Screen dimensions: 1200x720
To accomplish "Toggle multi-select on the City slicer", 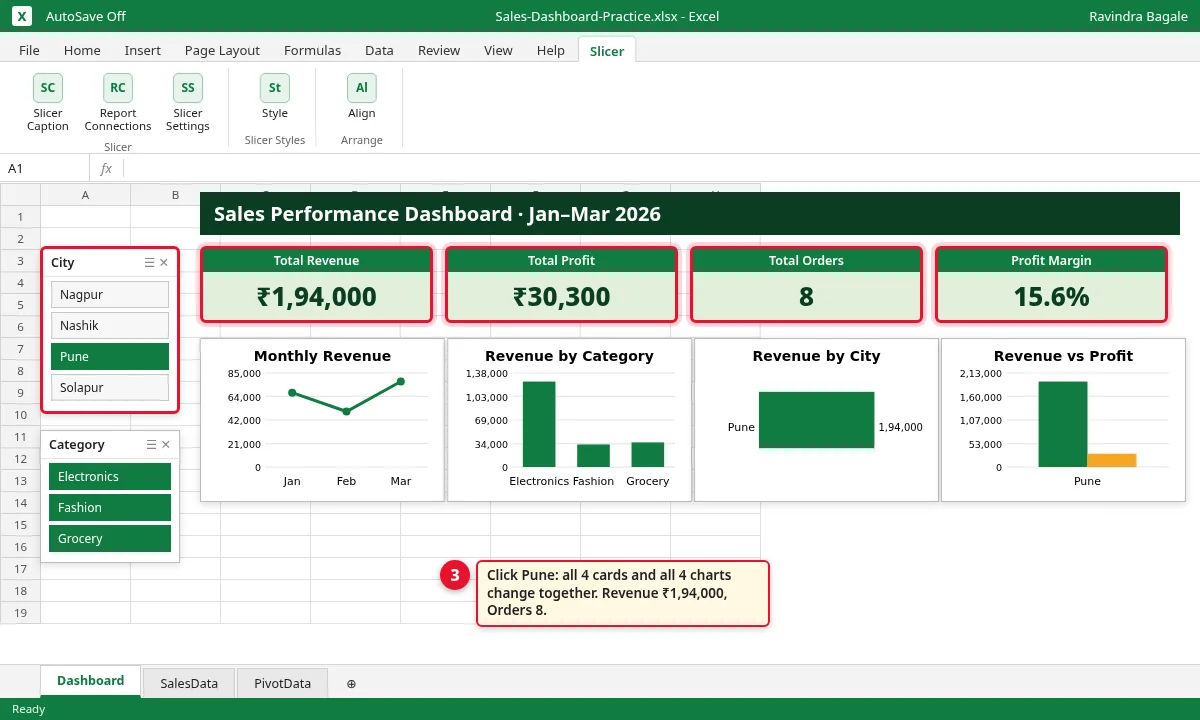I will (149, 262).
